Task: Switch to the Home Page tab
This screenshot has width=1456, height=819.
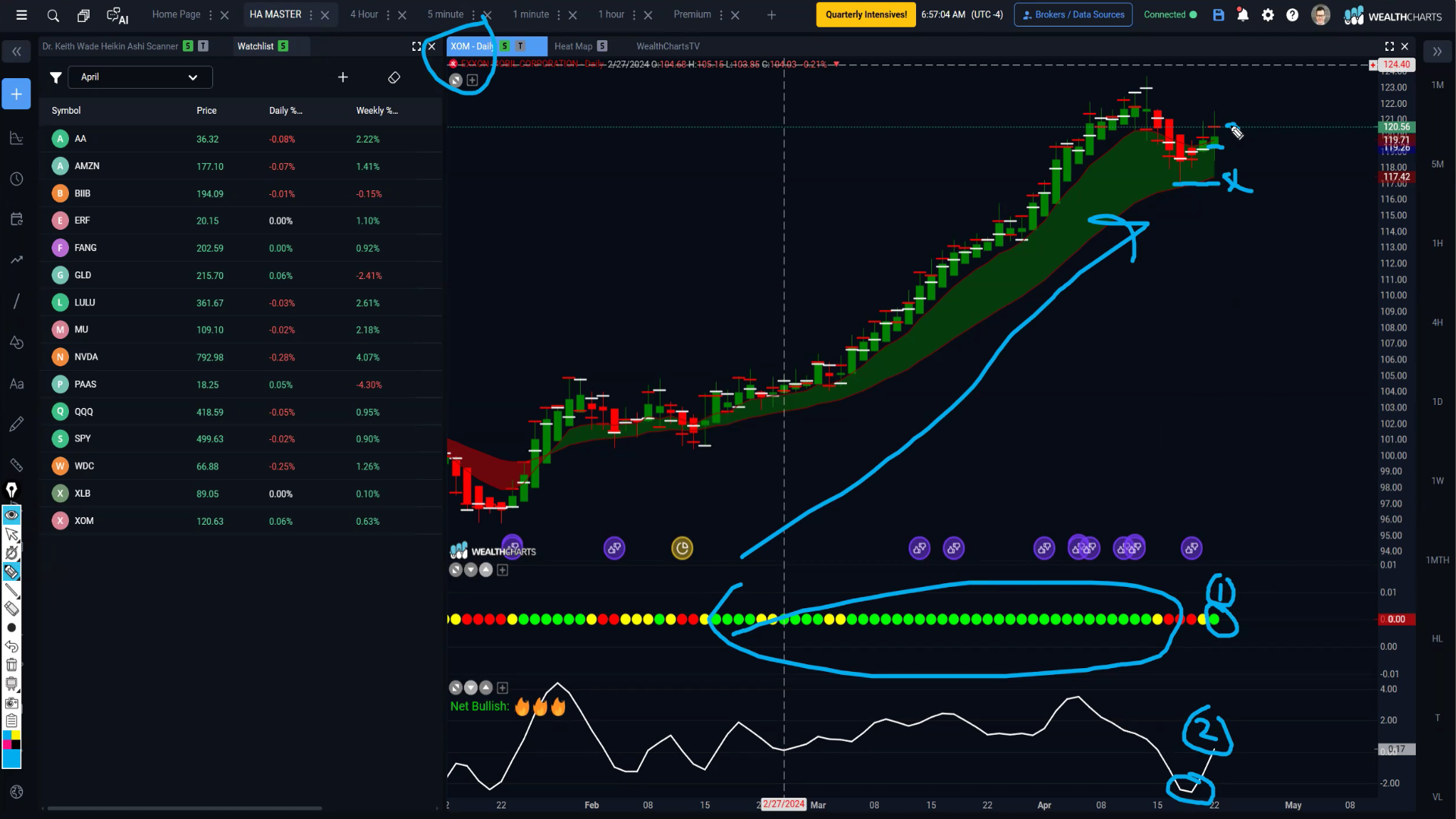Action: 176,14
